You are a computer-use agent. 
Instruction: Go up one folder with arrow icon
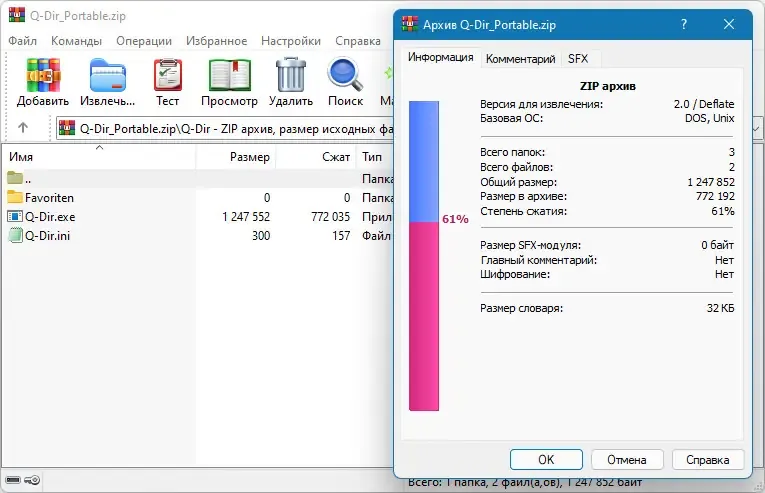pyautogui.click(x=22, y=128)
